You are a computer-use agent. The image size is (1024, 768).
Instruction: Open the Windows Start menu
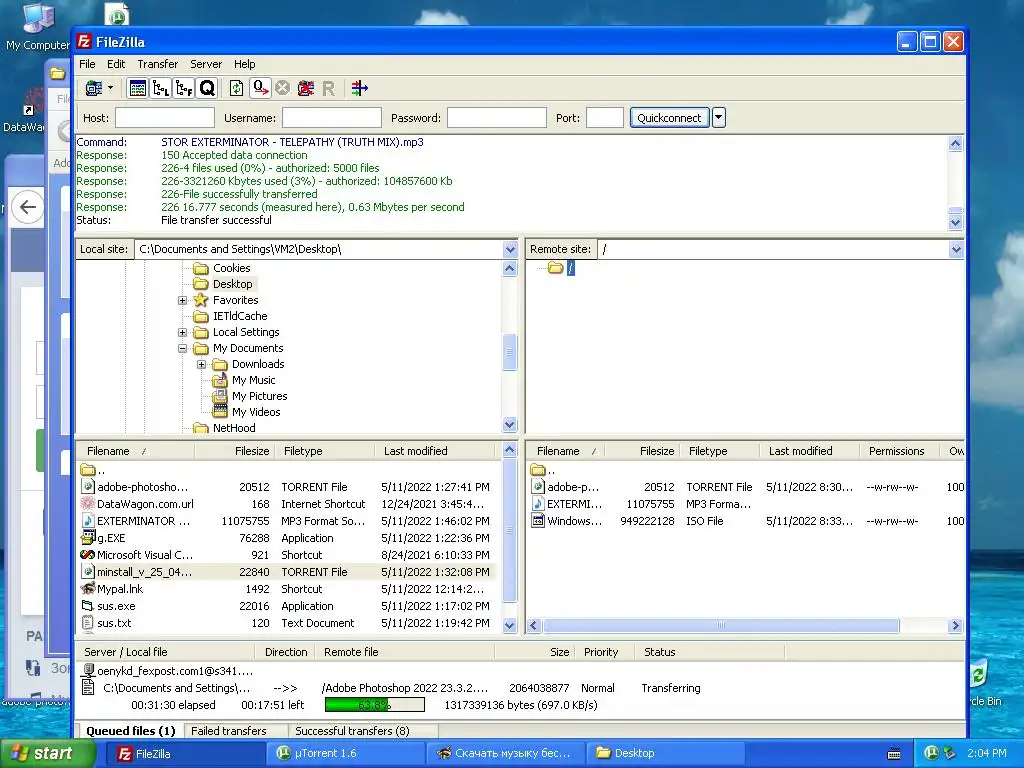pyautogui.click(x=46, y=754)
